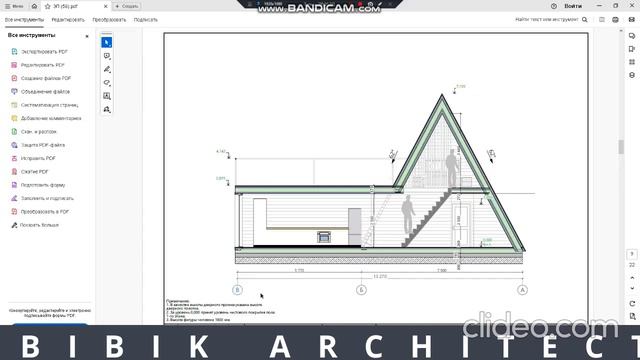The height and width of the screenshot is (360, 640).
Task: Open the Создание файлов PDF tool
Action: (x=46, y=78)
